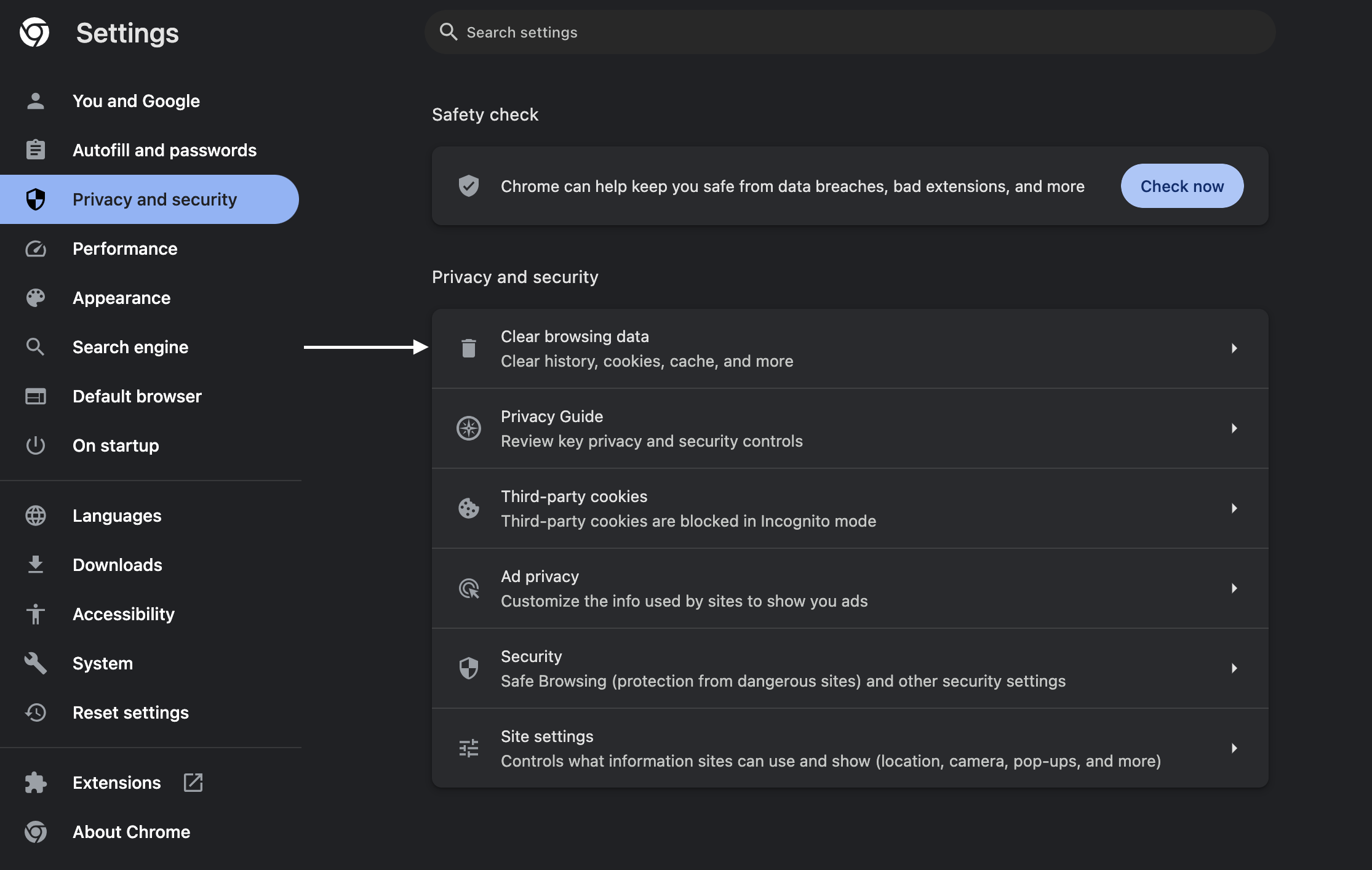Click the download arrow icon for Downloads

tap(36, 564)
